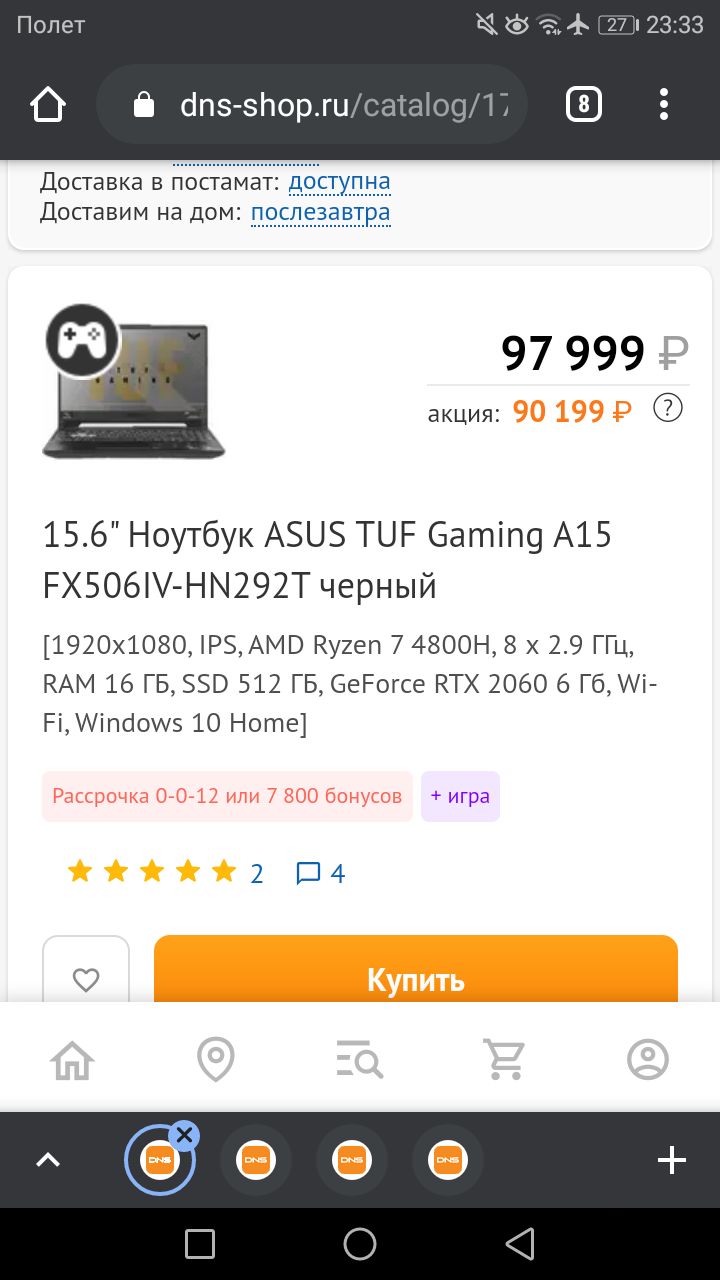
Task: Open the DNS site home tab
Action: [72, 1059]
